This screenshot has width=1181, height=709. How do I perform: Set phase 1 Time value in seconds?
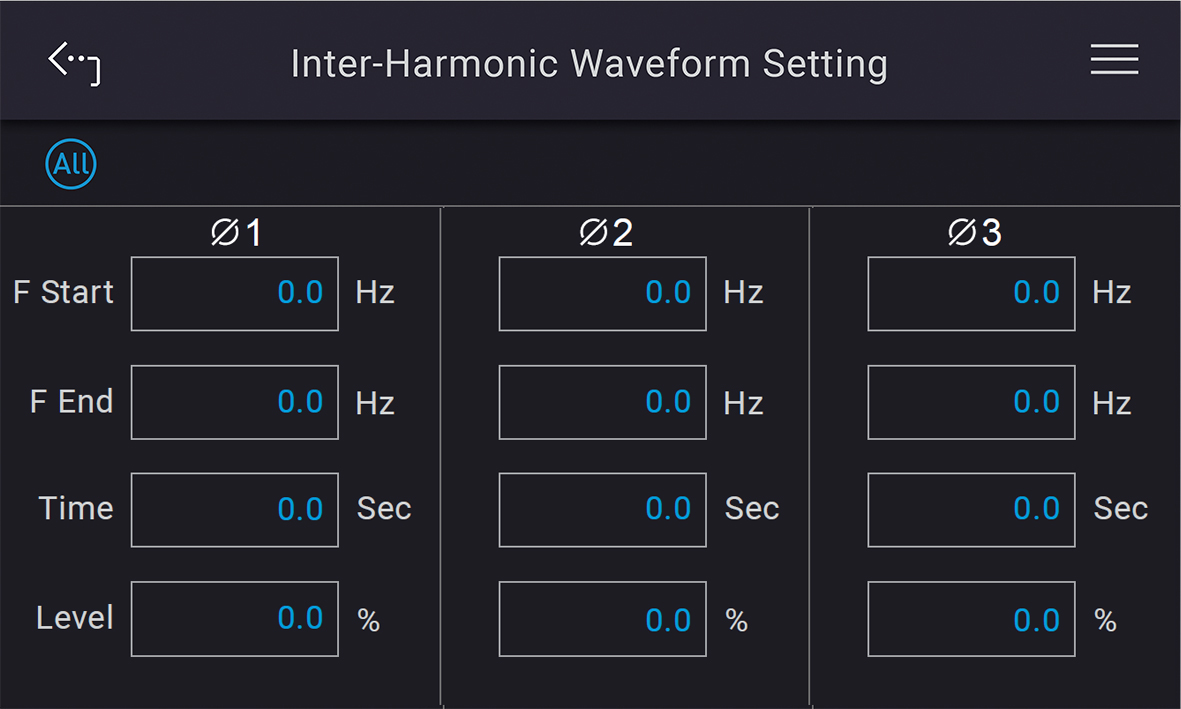(234, 510)
